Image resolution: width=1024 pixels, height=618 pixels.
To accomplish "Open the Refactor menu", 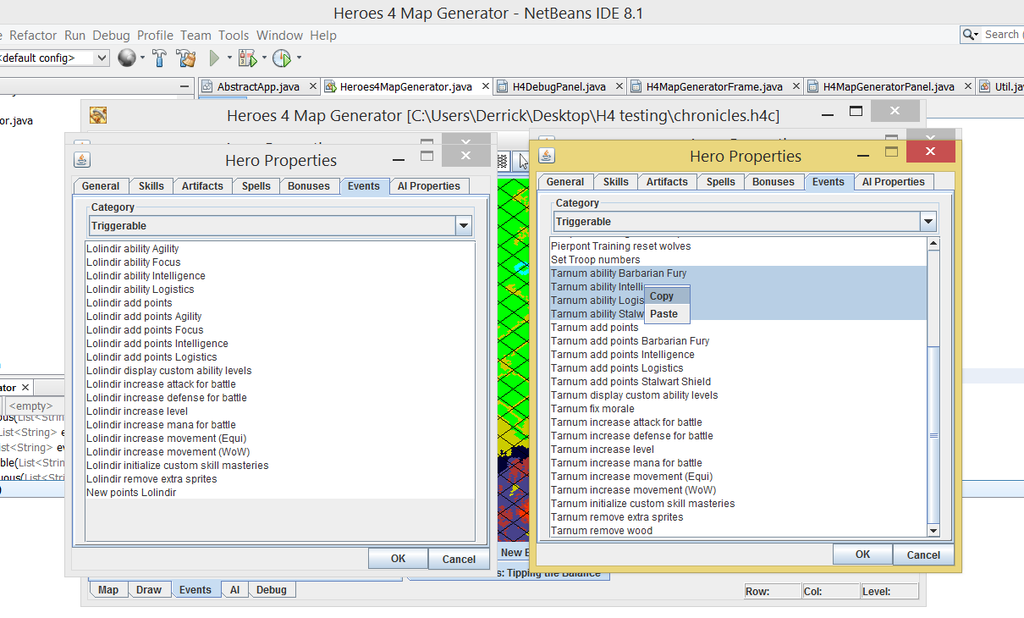I will 33,35.
